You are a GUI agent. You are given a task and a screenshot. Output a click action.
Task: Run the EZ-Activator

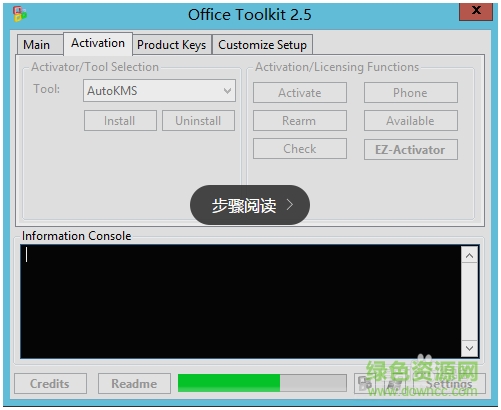tap(411, 150)
